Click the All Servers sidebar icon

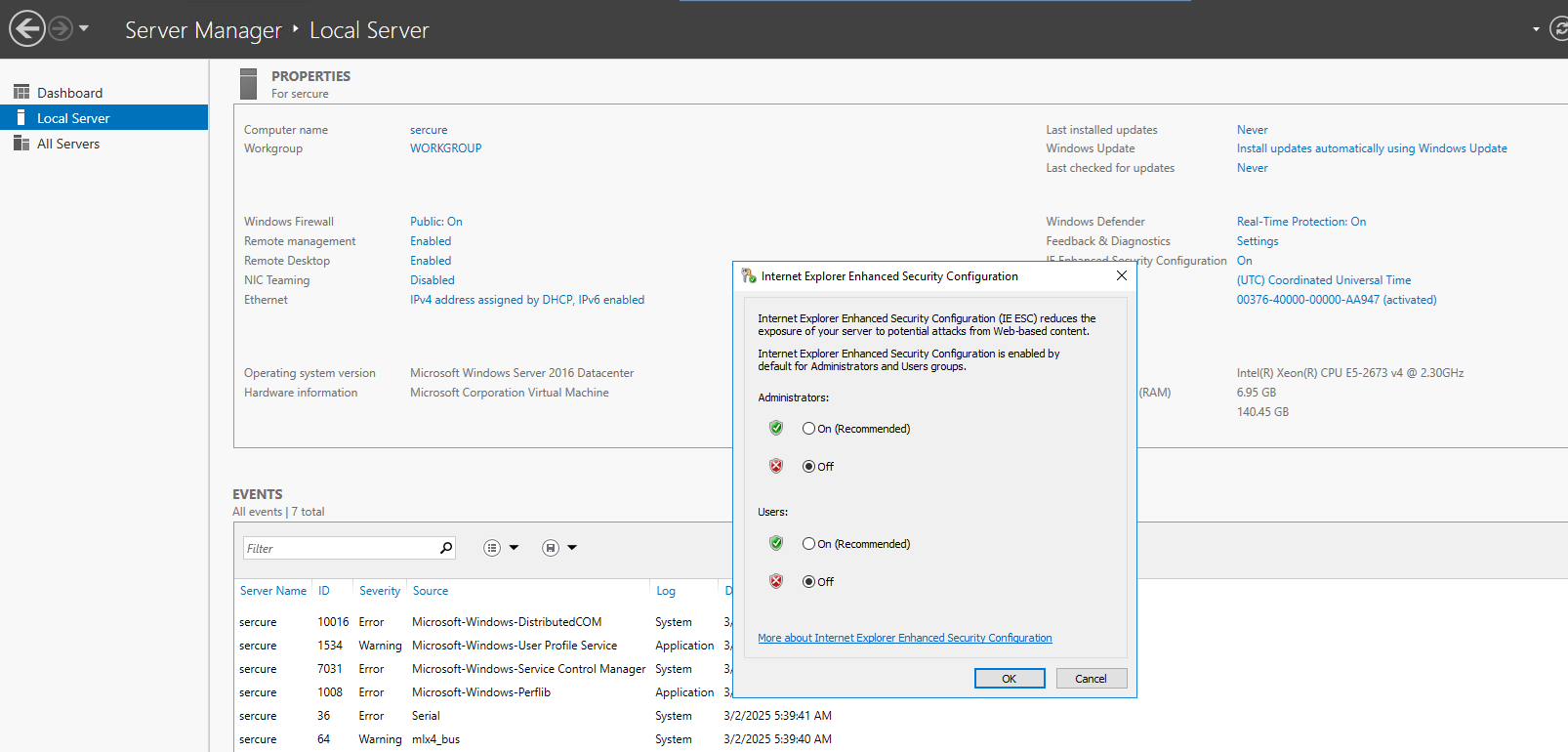coord(21,143)
